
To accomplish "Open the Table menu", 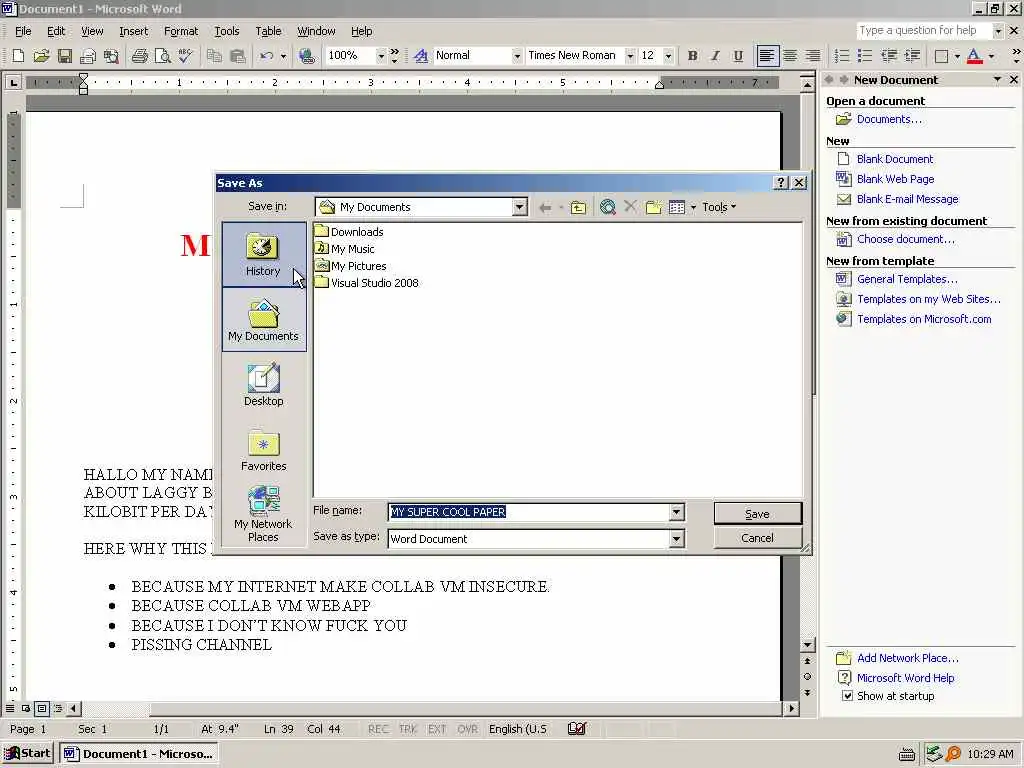I will pyautogui.click(x=268, y=31).
